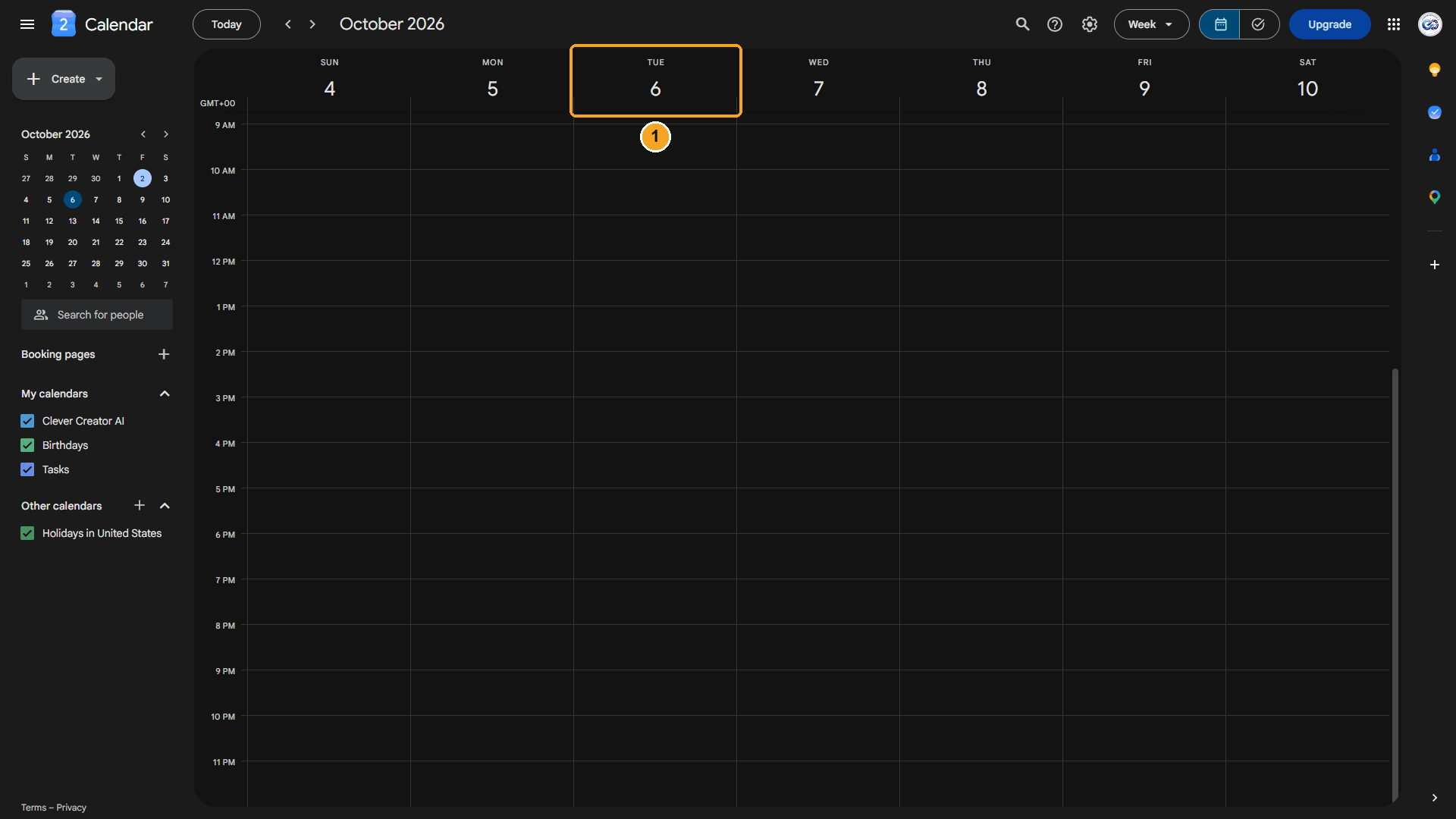Click in Search for people field
Screen dimensions: 1456x819
click(x=97, y=315)
